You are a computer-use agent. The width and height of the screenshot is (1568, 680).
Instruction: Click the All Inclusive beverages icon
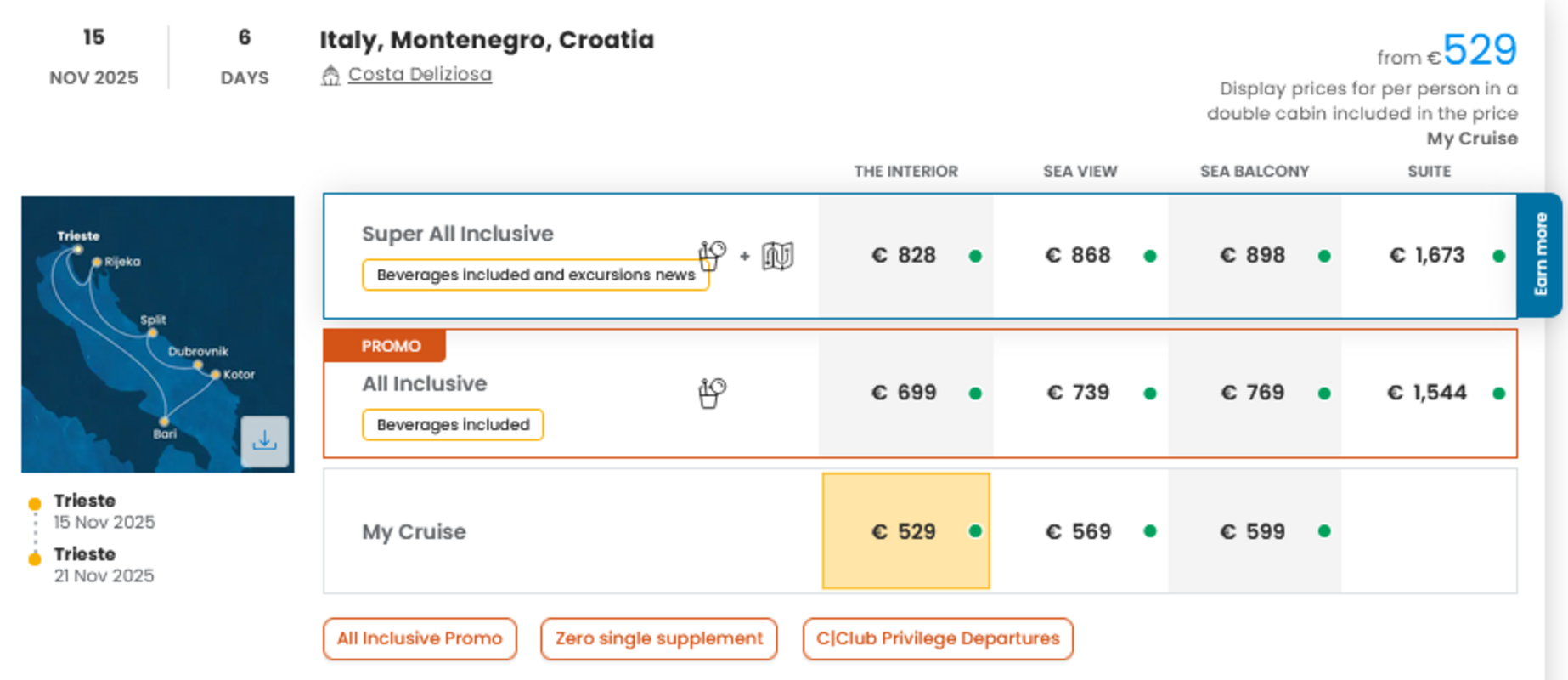coord(712,393)
